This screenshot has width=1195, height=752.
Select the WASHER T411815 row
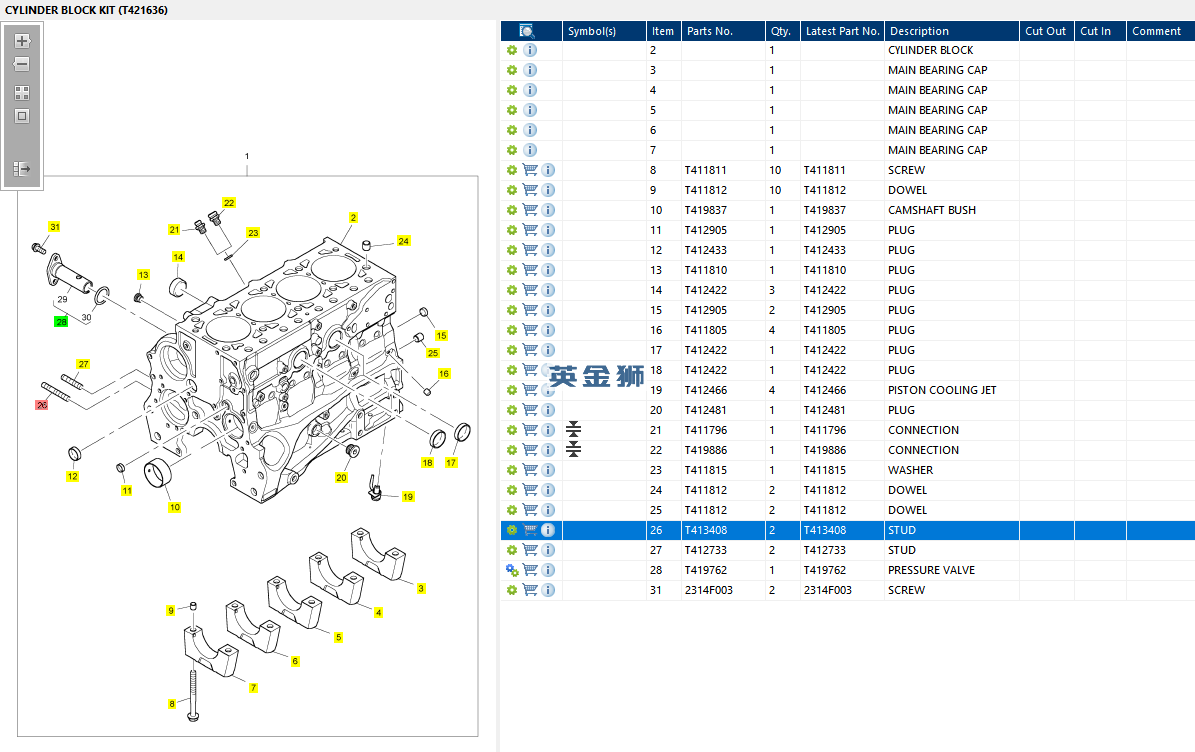(x=910, y=470)
